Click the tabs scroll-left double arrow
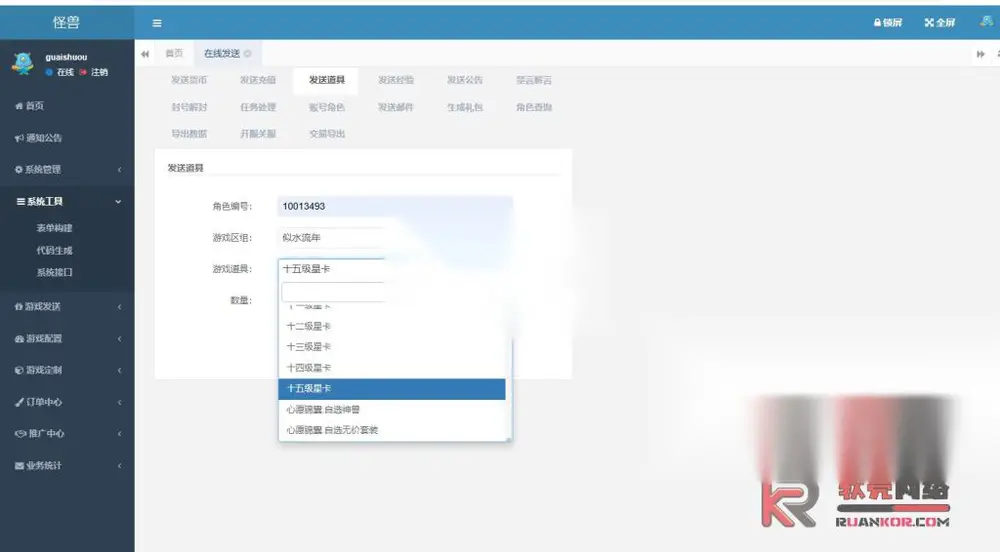The width and height of the screenshot is (1000, 552). coord(145,54)
